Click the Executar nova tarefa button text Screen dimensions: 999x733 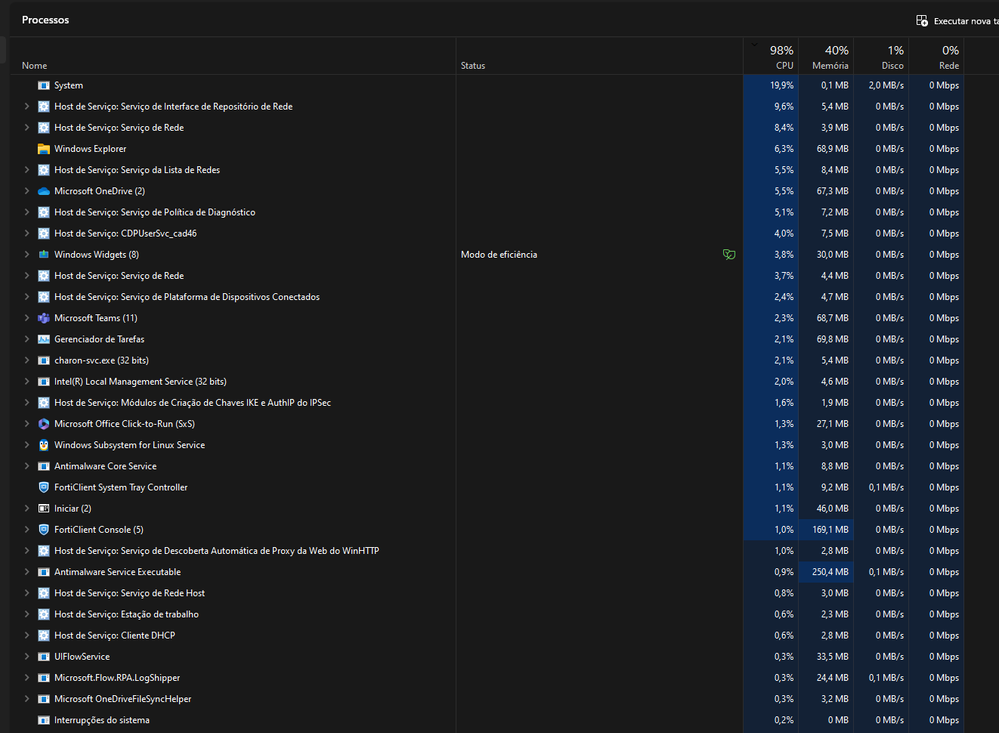966,21
